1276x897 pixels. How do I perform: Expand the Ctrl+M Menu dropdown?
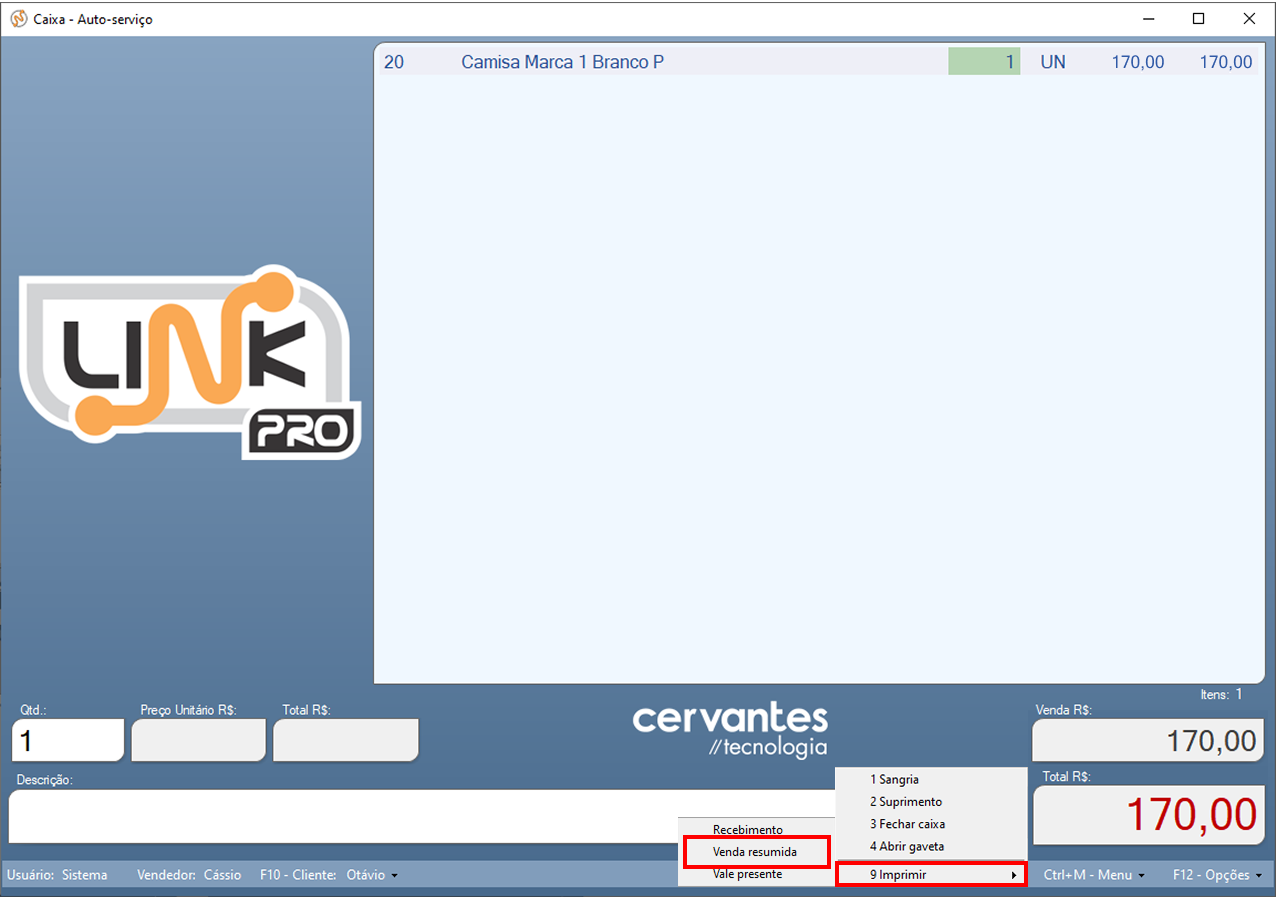click(1094, 875)
